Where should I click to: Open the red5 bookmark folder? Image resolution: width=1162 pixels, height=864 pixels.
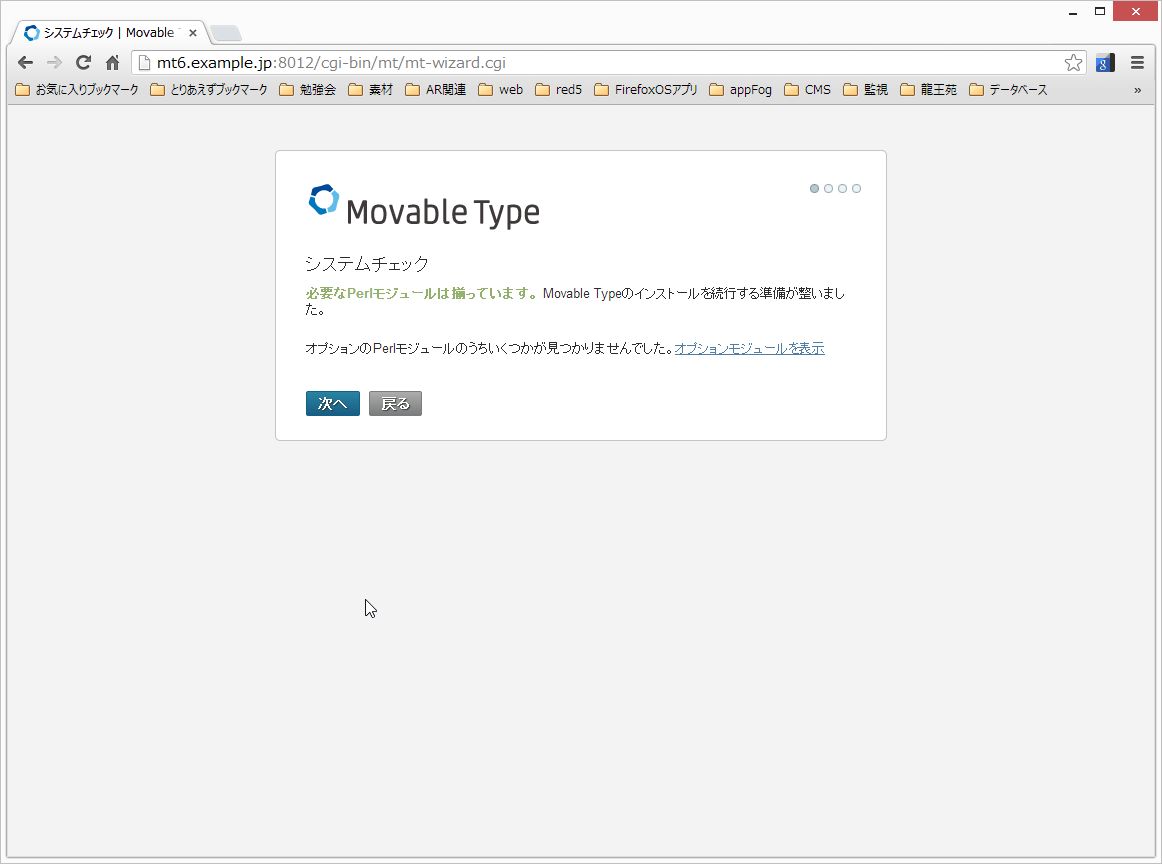pos(559,90)
